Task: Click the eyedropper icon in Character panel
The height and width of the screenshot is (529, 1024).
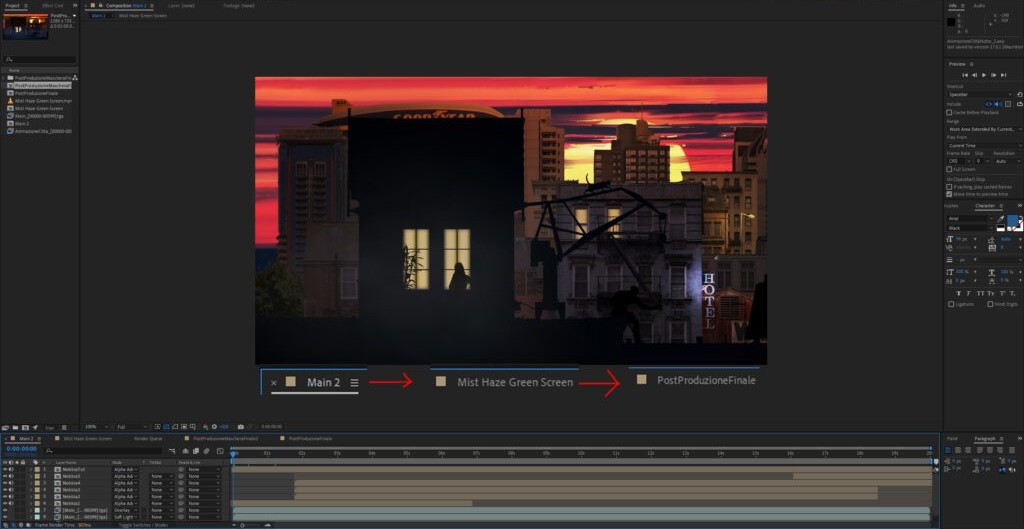Action: (1000, 218)
